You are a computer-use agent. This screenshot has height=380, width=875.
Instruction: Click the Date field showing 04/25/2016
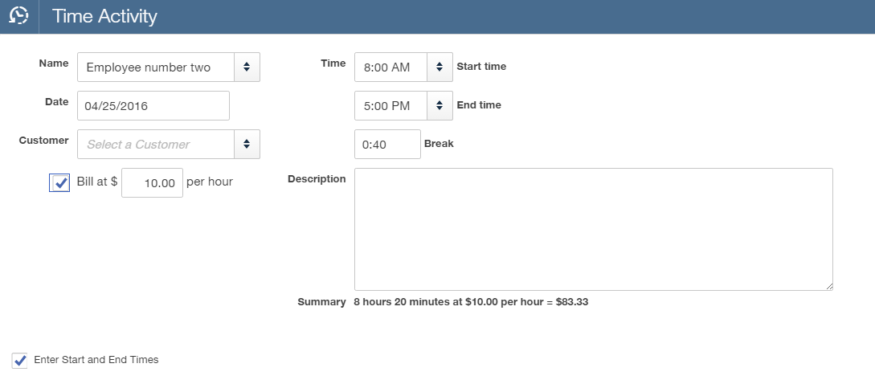(x=153, y=105)
